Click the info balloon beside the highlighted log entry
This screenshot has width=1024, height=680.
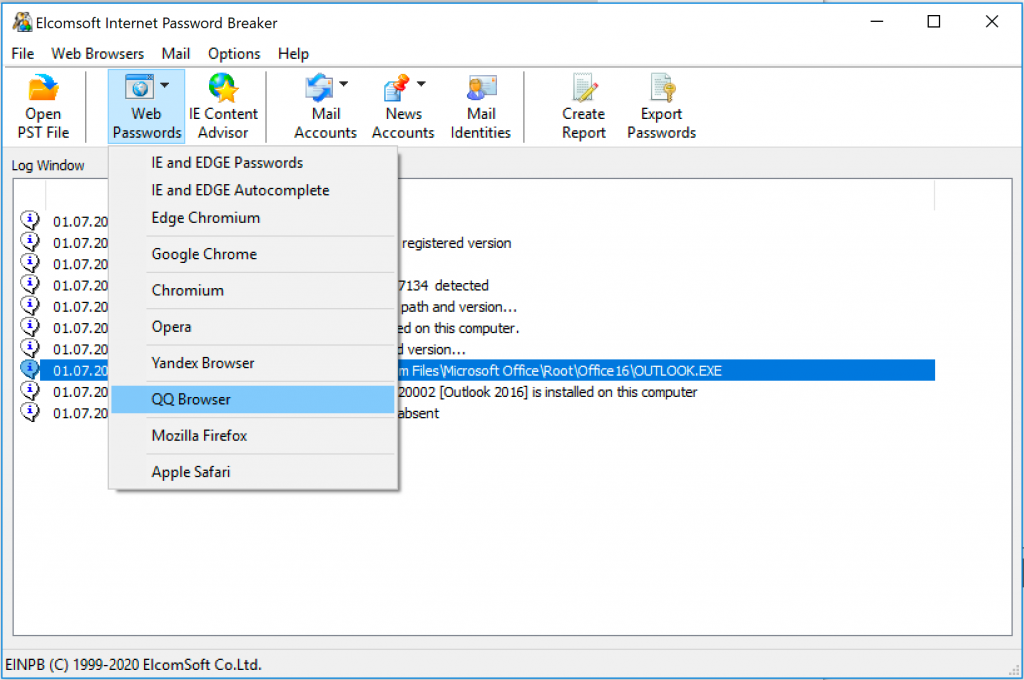pyautogui.click(x=30, y=368)
